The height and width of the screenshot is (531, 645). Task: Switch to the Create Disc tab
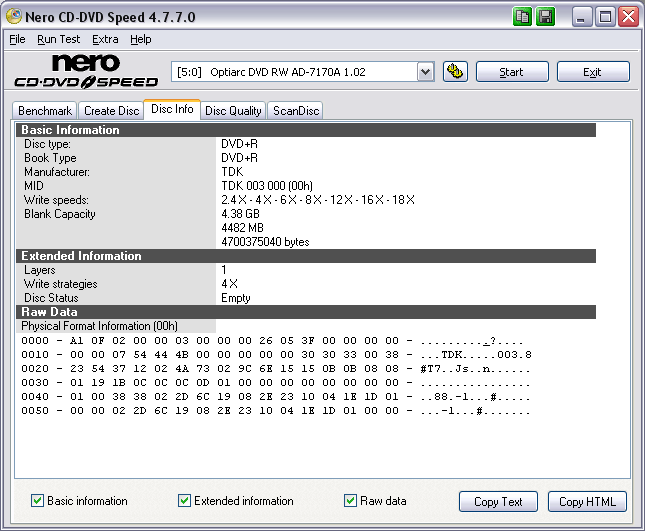[111, 111]
